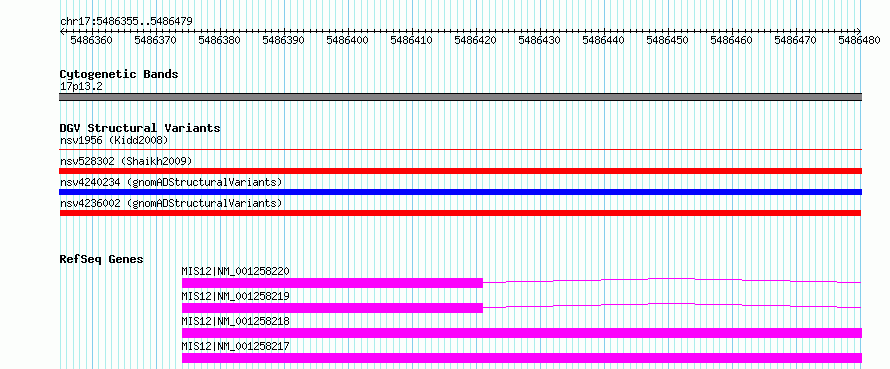Viewport: 890px width, 369px height.
Task: Click the chr17:5486355..5486479 region label
Action: [x=126, y=21]
